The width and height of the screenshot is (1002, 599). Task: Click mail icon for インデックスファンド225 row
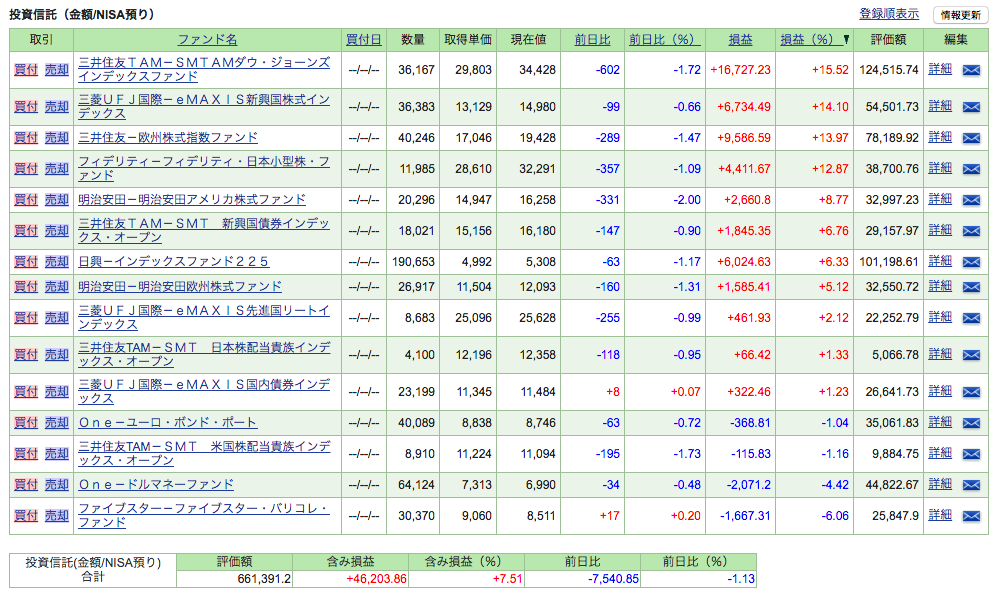(x=971, y=261)
